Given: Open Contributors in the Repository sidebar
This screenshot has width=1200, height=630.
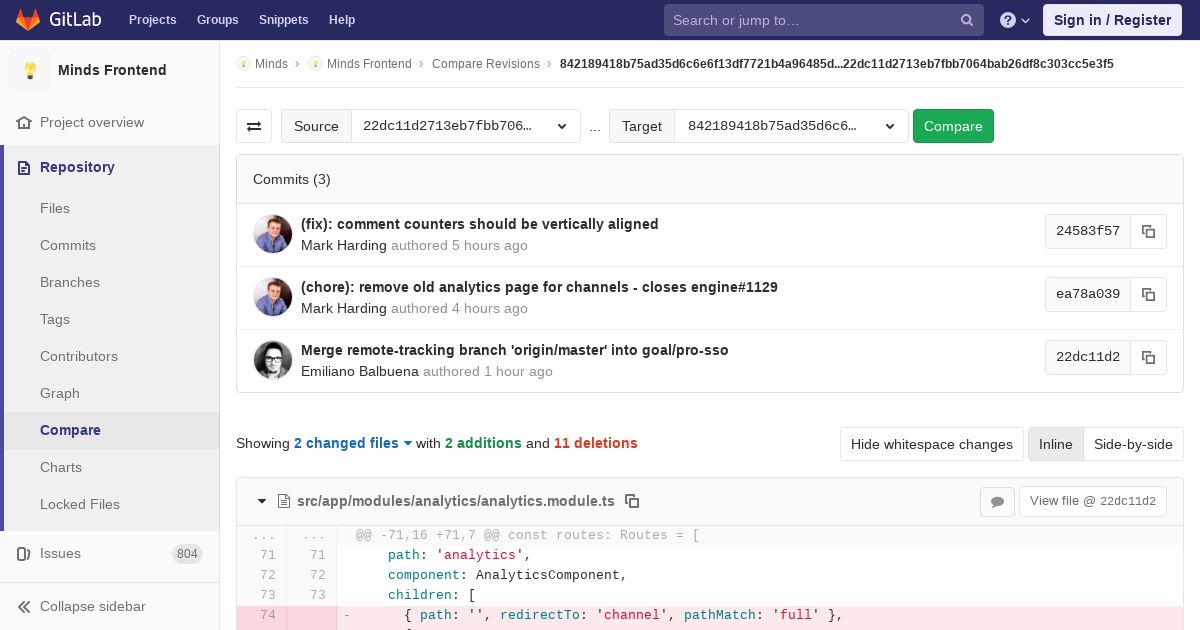Looking at the screenshot, I should click(79, 356).
